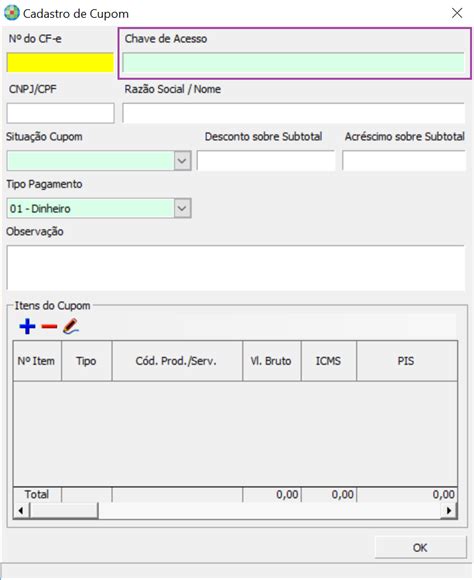Click the PIS total 0,00
This screenshot has height=580, width=474.
click(x=443, y=495)
